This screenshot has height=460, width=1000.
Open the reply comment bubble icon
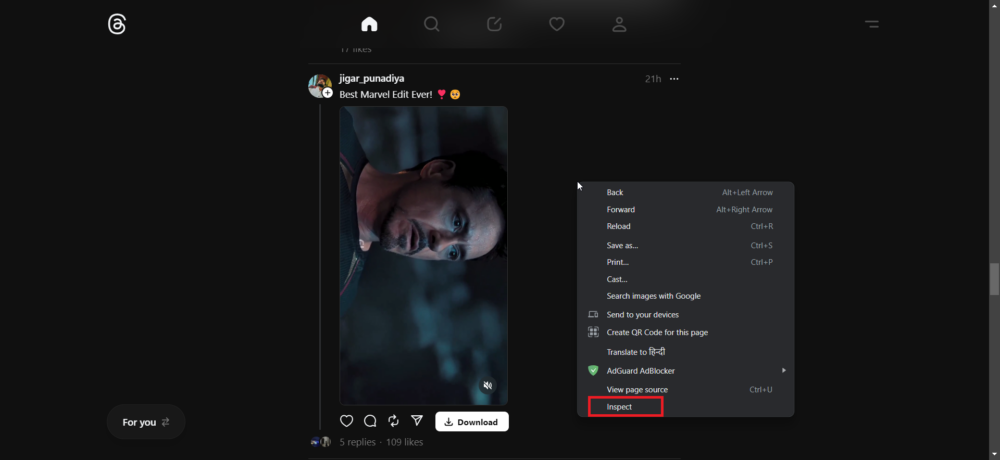click(370, 421)
